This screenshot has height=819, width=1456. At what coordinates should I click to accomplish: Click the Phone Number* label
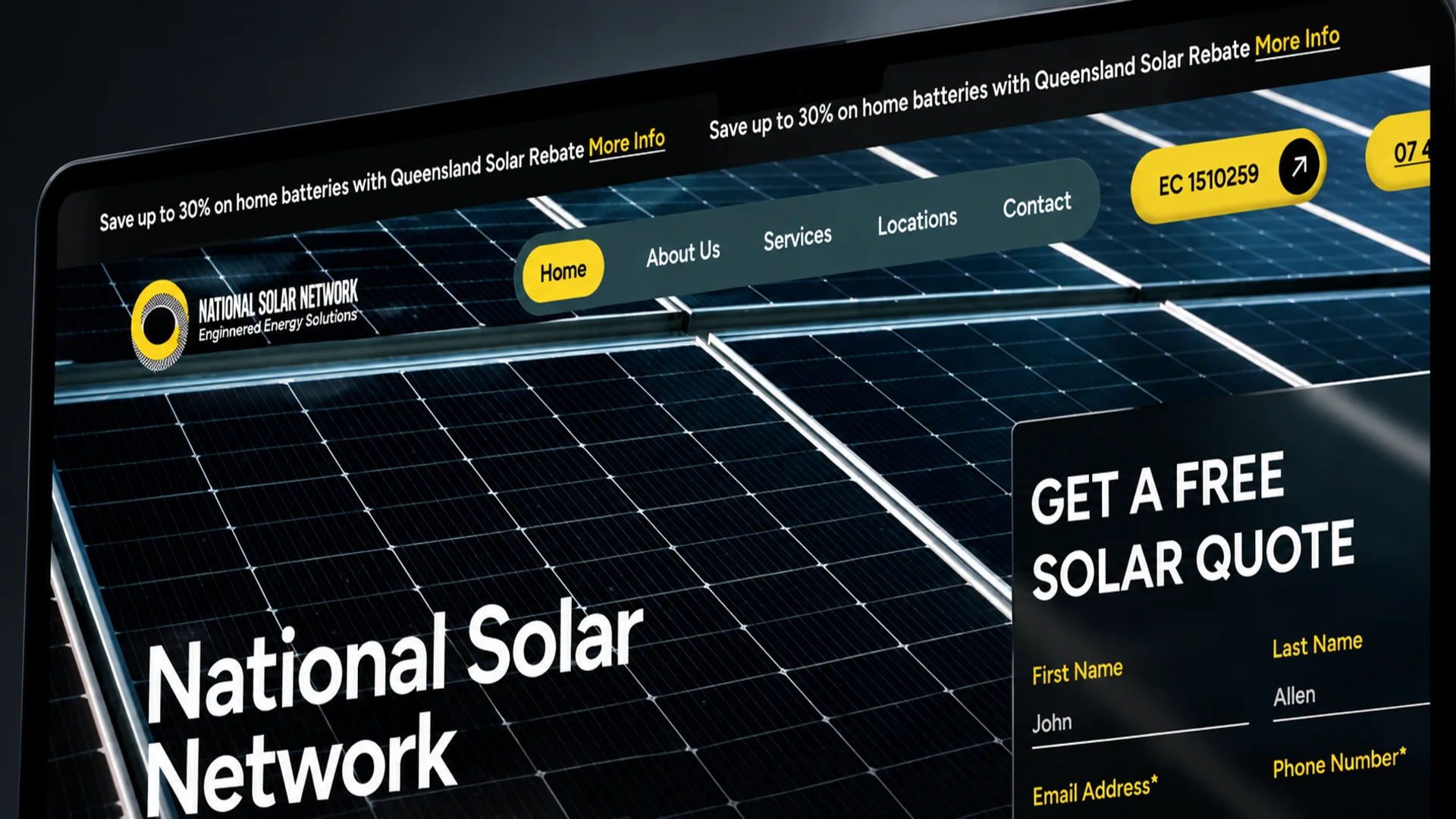pyautogui.click(x=1339, y=762)
